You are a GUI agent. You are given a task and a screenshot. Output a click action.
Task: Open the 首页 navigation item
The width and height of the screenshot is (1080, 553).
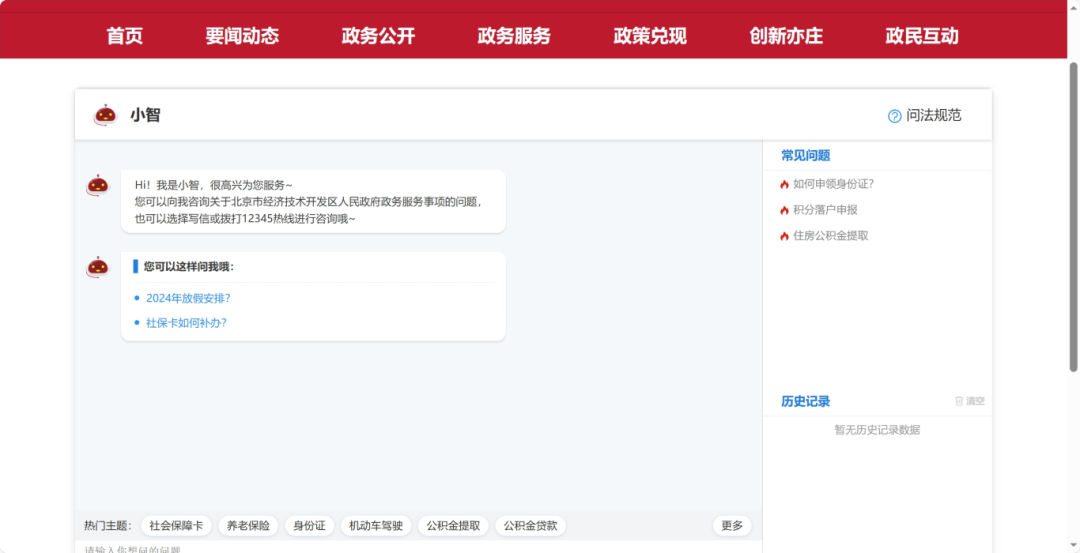click(125, 36)
